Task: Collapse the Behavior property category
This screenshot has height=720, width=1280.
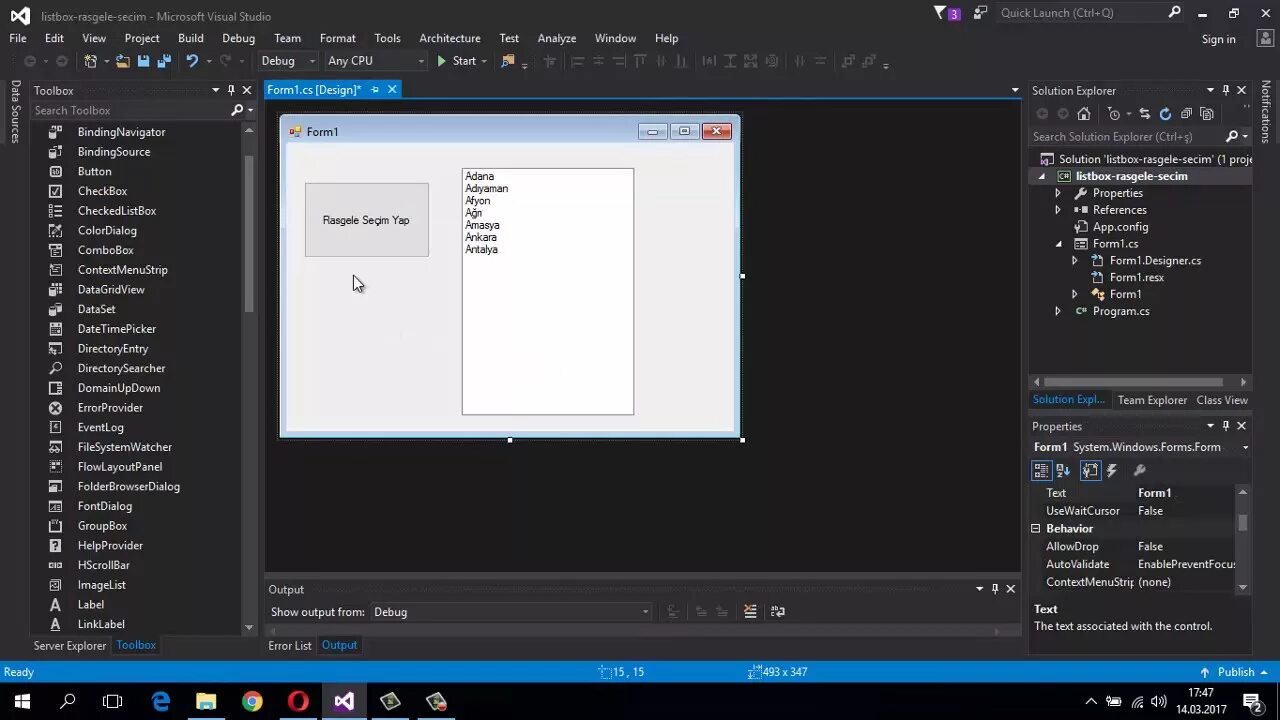Action: tap(1036, 529)
